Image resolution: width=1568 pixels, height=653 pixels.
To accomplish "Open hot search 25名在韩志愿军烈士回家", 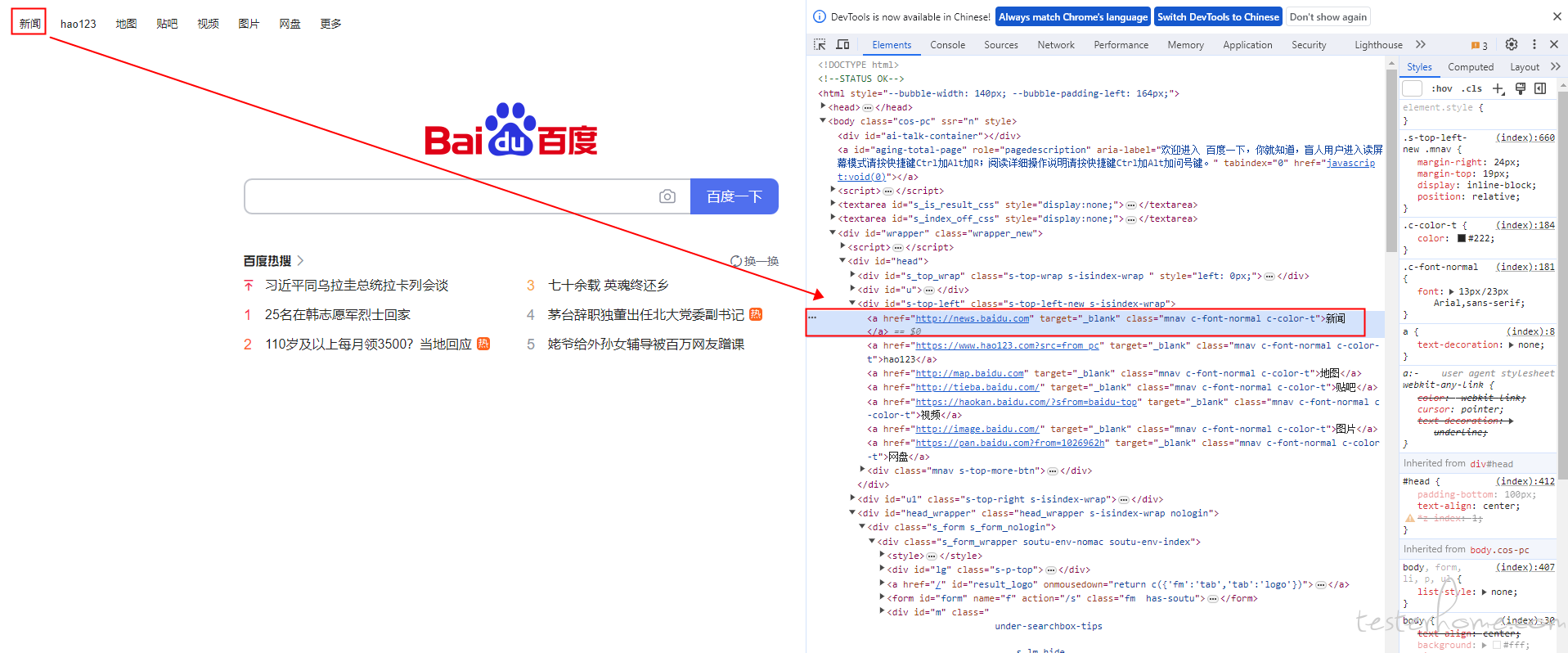I will [338, 315].
